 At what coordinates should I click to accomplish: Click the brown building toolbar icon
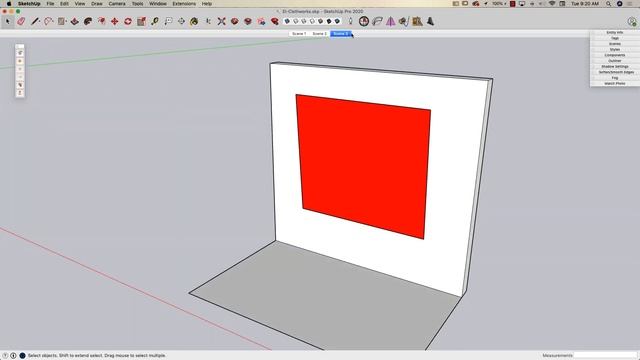[417, 21]
